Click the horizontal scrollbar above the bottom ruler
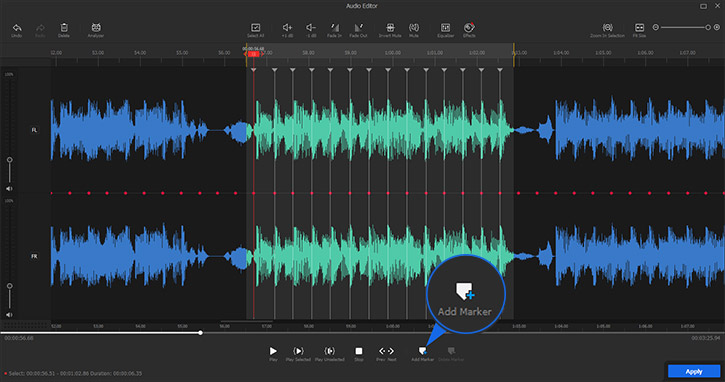 [247, 321]
